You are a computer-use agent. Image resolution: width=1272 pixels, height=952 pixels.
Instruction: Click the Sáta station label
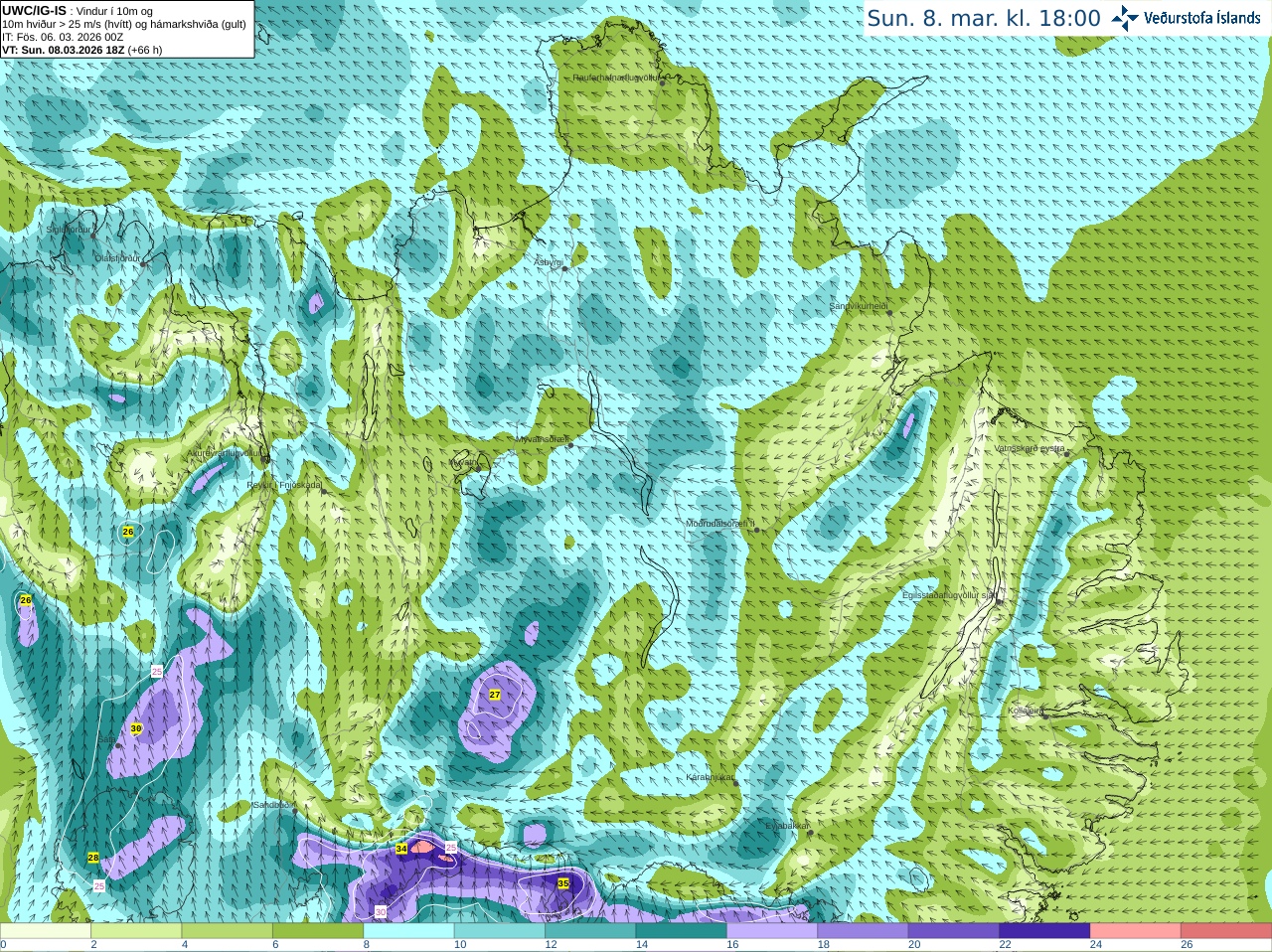pos(106,739)
